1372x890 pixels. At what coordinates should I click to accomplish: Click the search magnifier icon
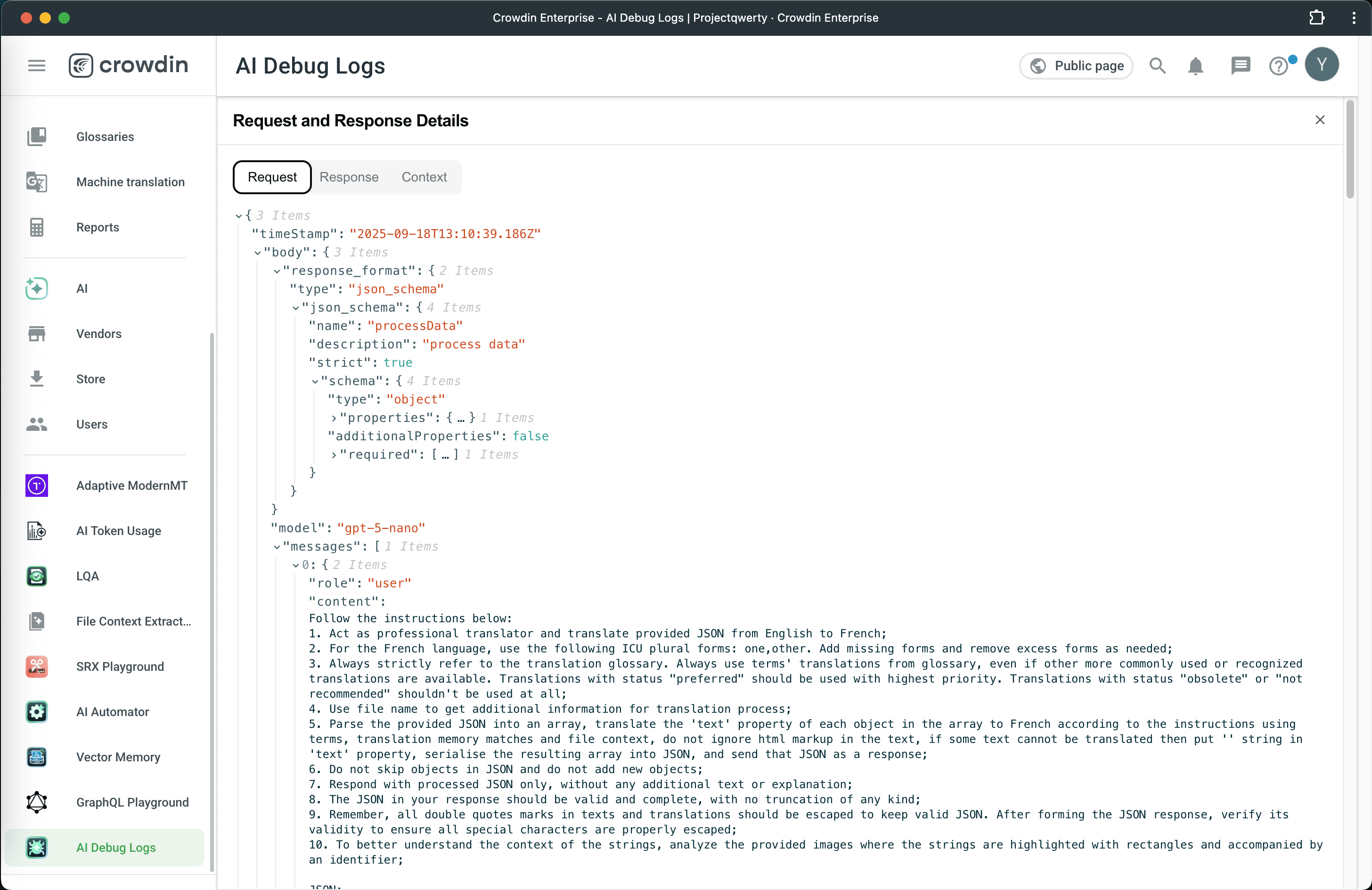pyautogui.click(x=1158, y=66)
